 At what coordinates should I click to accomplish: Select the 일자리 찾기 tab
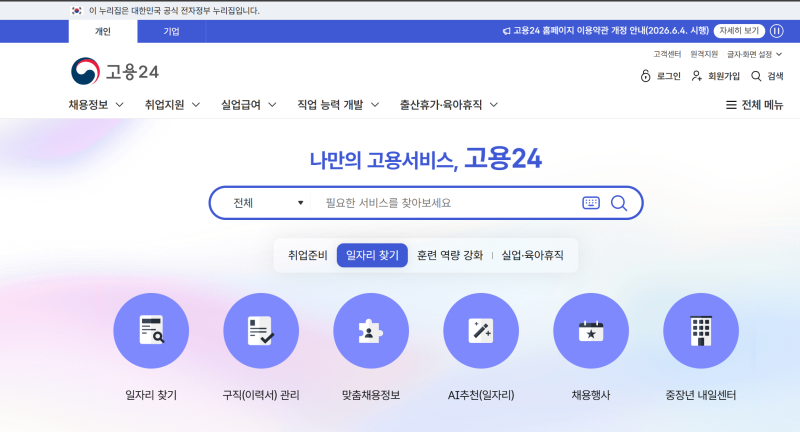pyautogui.click(x=372, y=255)
